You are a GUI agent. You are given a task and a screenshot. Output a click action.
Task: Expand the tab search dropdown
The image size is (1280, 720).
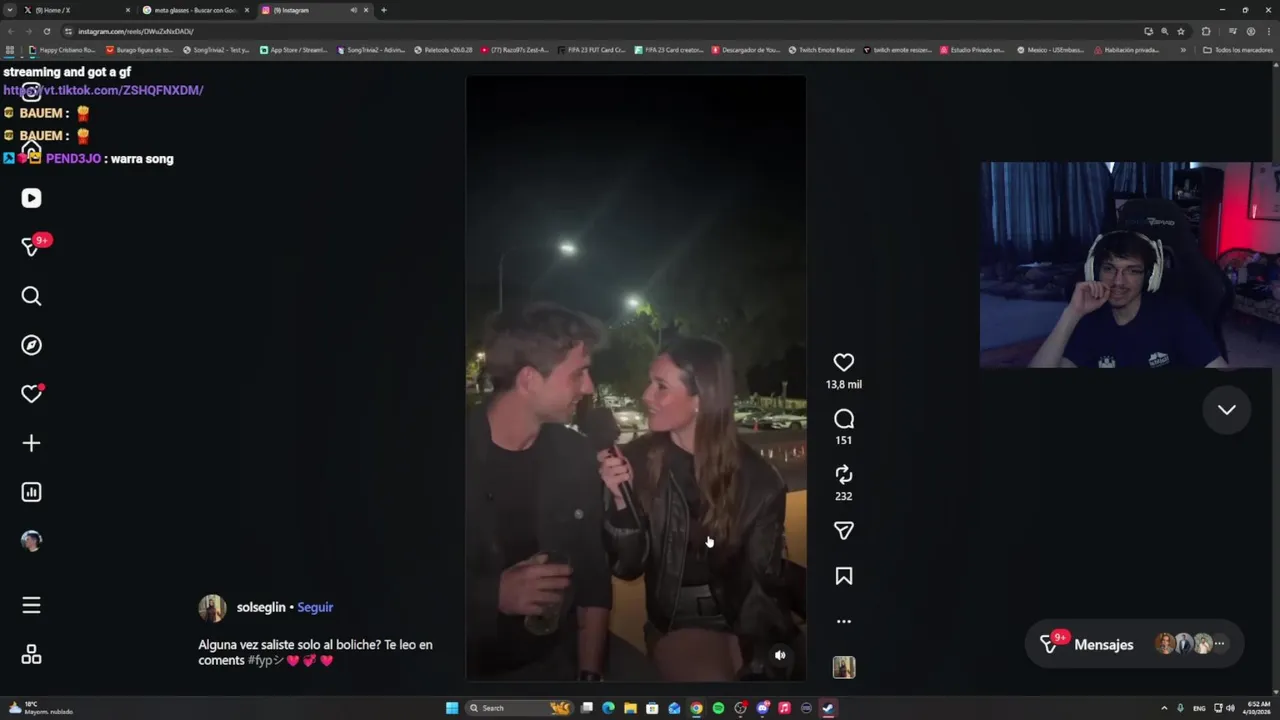pos(9,10)
